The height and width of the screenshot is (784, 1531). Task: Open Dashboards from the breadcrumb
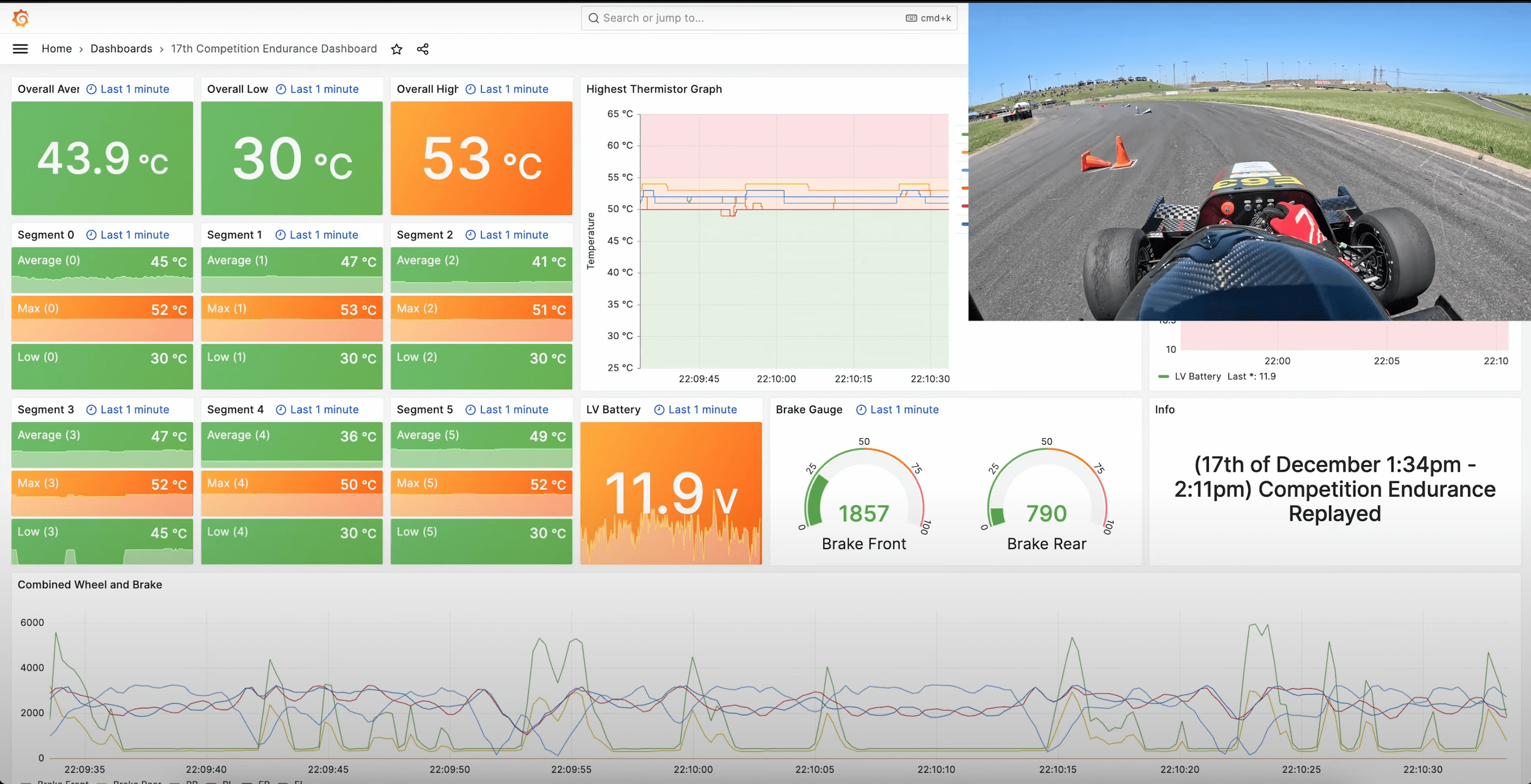point(121,49)
